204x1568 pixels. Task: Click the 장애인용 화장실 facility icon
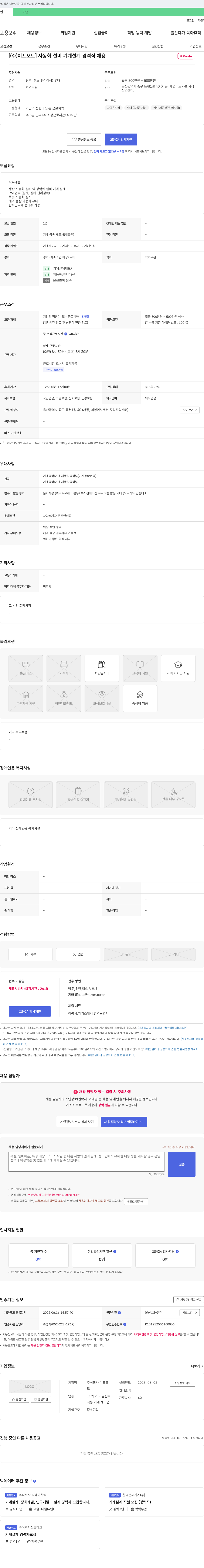[x=126, y=795]
